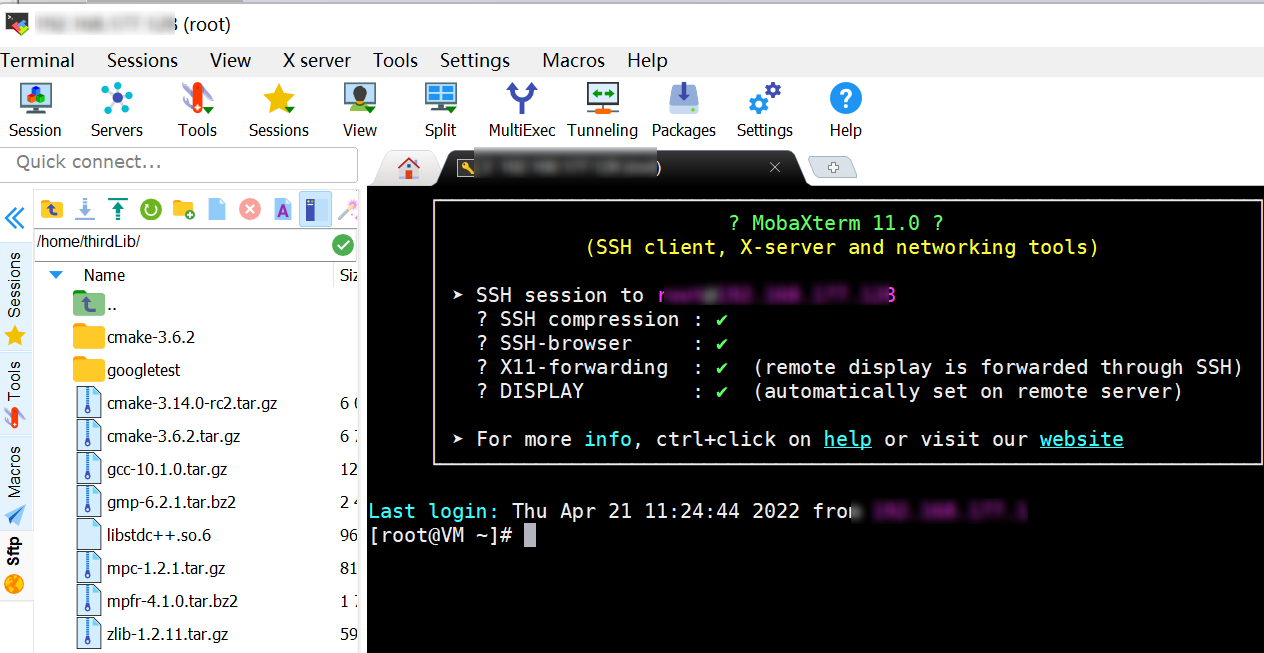Go to parent directory in SFTP browser
This screenshot has height=653, width=1264.
pos(51,210)
